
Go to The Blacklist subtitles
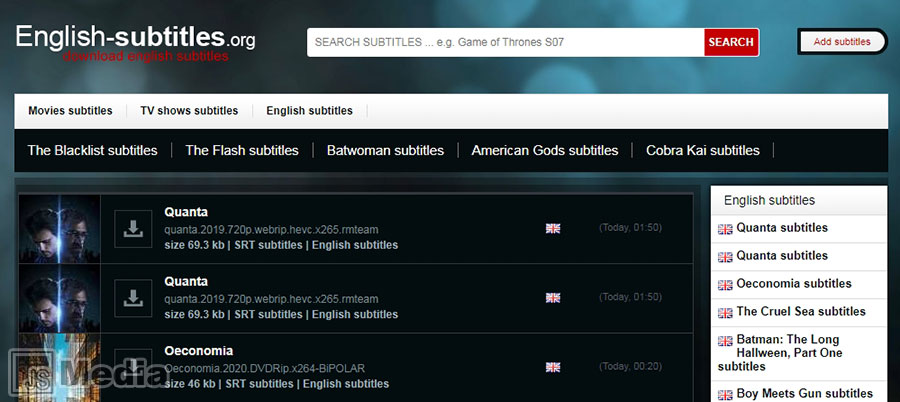coord(92,150)
